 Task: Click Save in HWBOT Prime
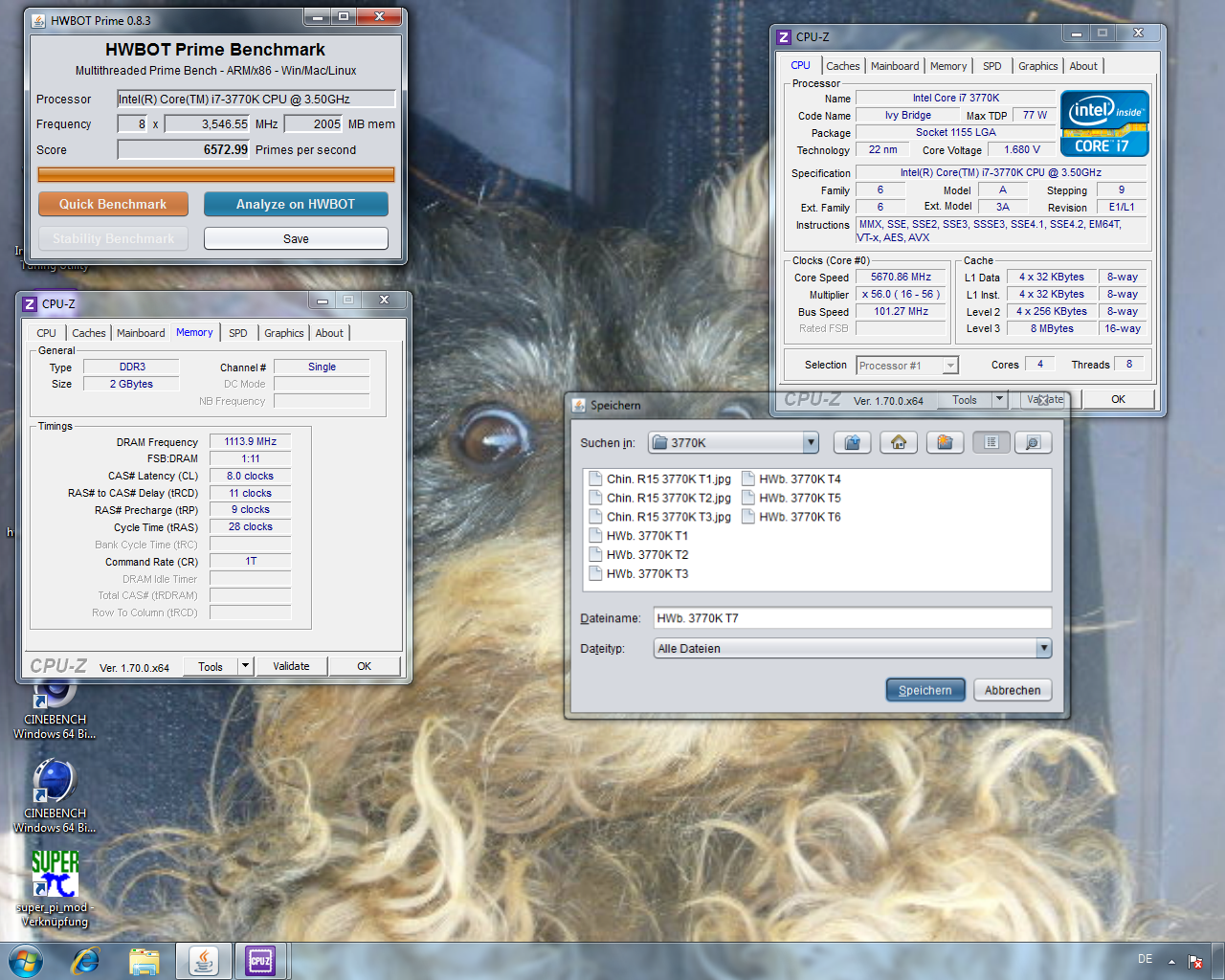click(x=296, y=238)
